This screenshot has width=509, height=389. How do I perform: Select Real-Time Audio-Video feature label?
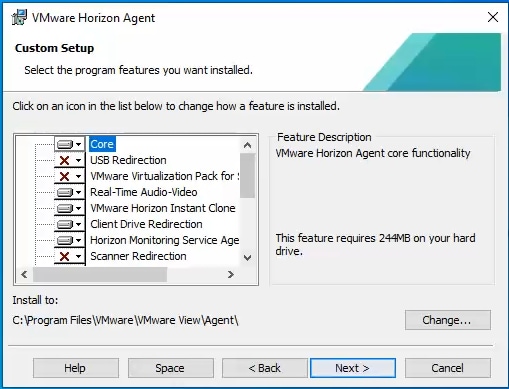(x=144, y=192)
